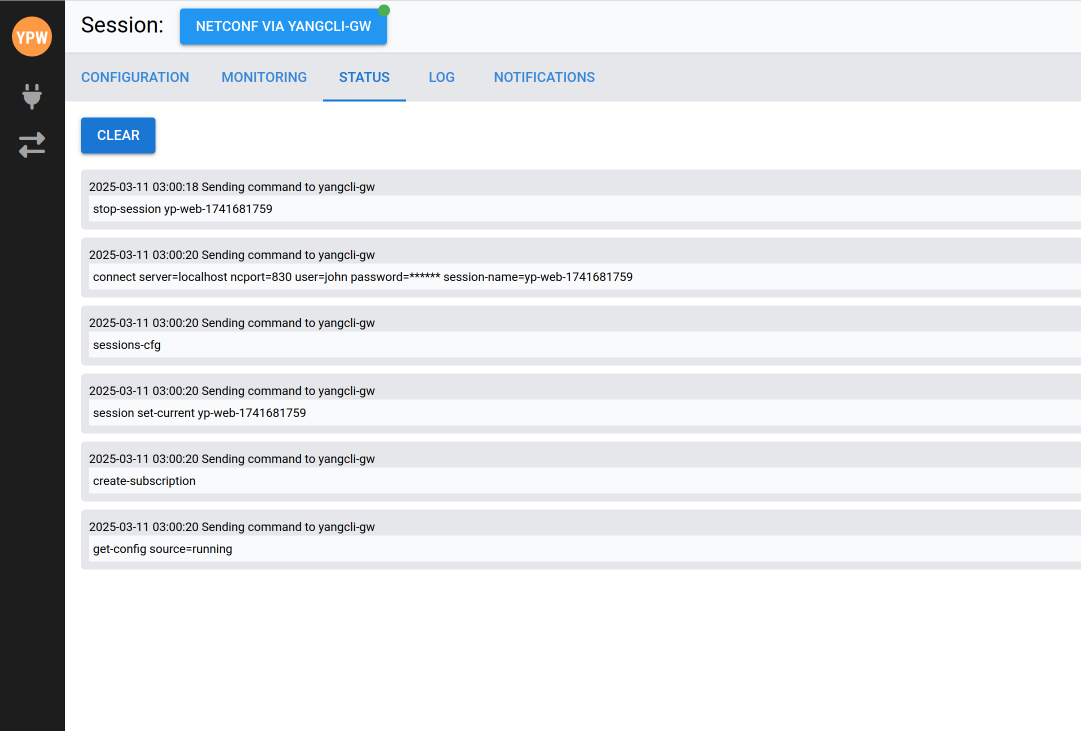The image size is (1081, 731).
Task: Click the orange YPW logo
Action: coord(32,37)
